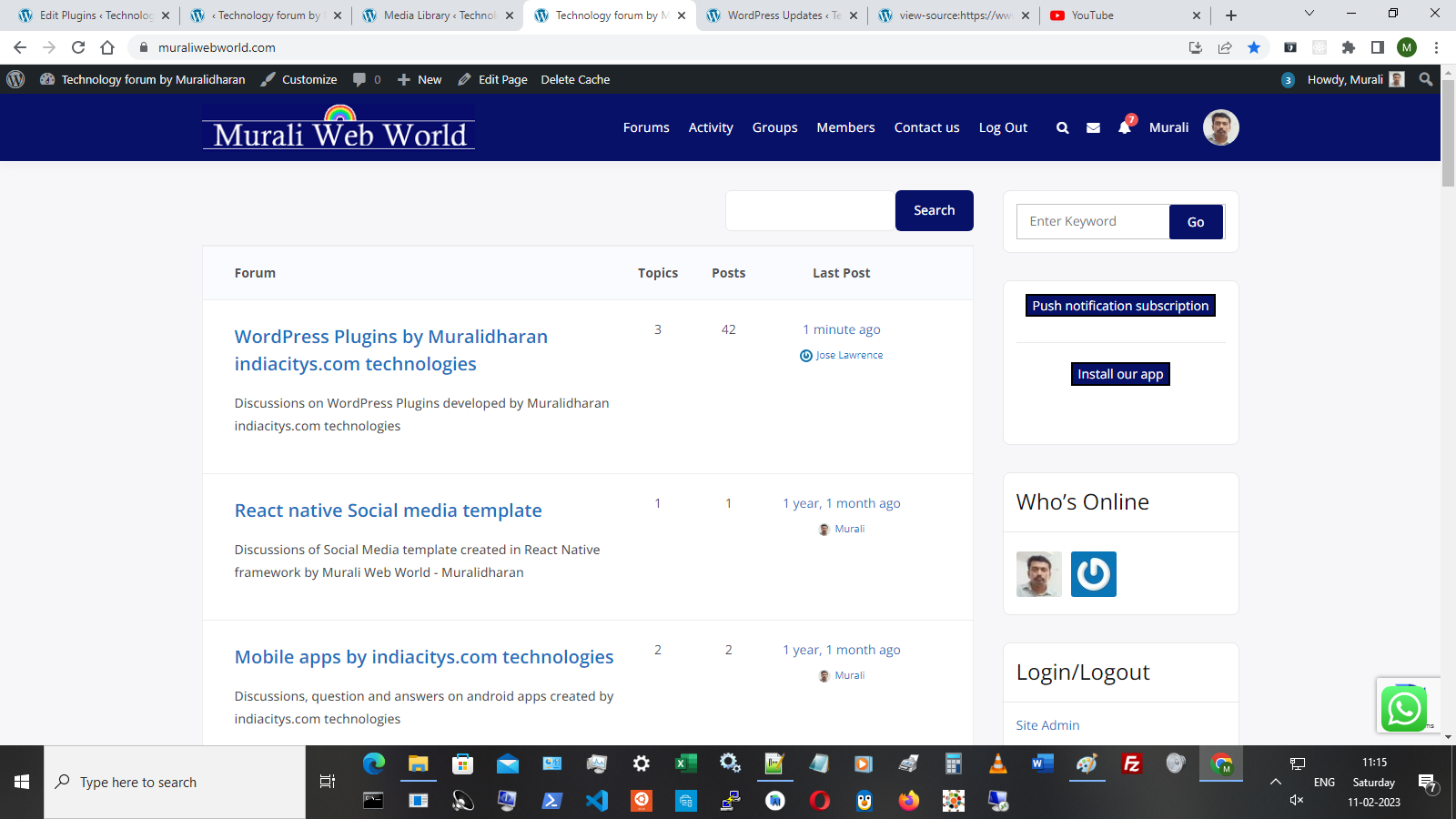This screenshot has width=1456, height=819.
Task: Click the WhatsApp chat floating icon
Action: pos(1404,710)
